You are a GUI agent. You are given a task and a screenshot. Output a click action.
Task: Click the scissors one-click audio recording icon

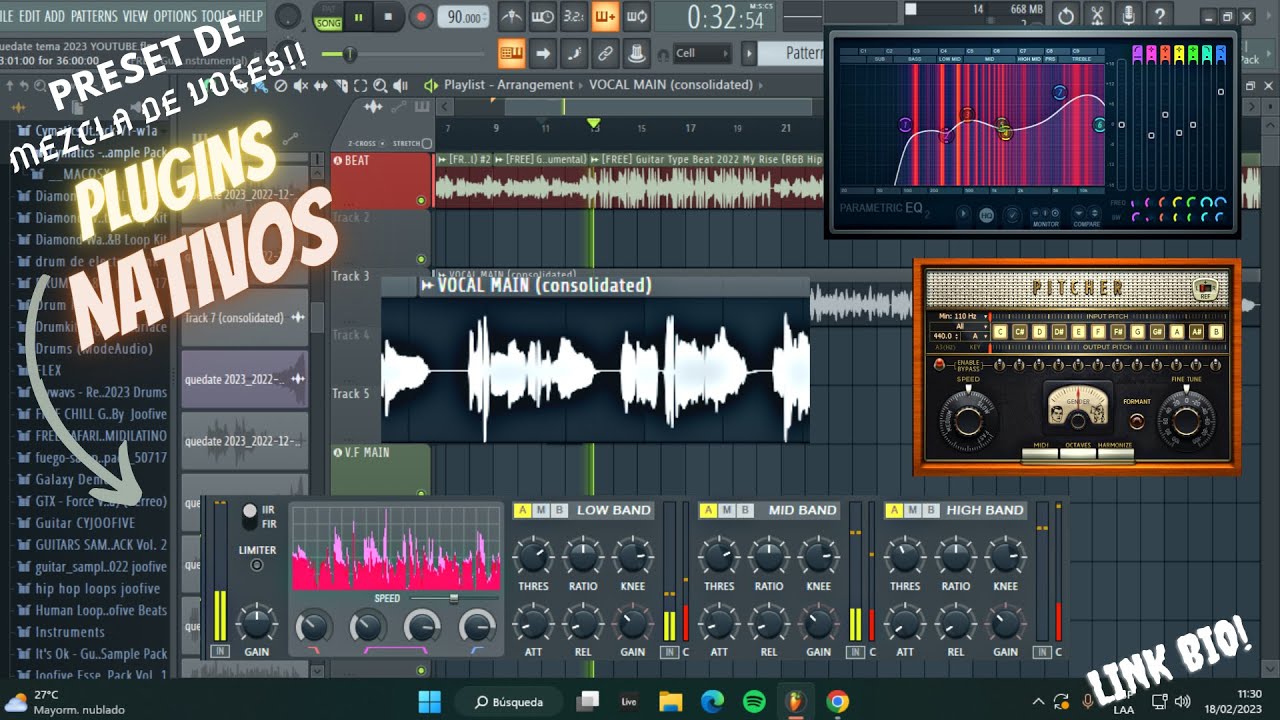coord(1097,15)
